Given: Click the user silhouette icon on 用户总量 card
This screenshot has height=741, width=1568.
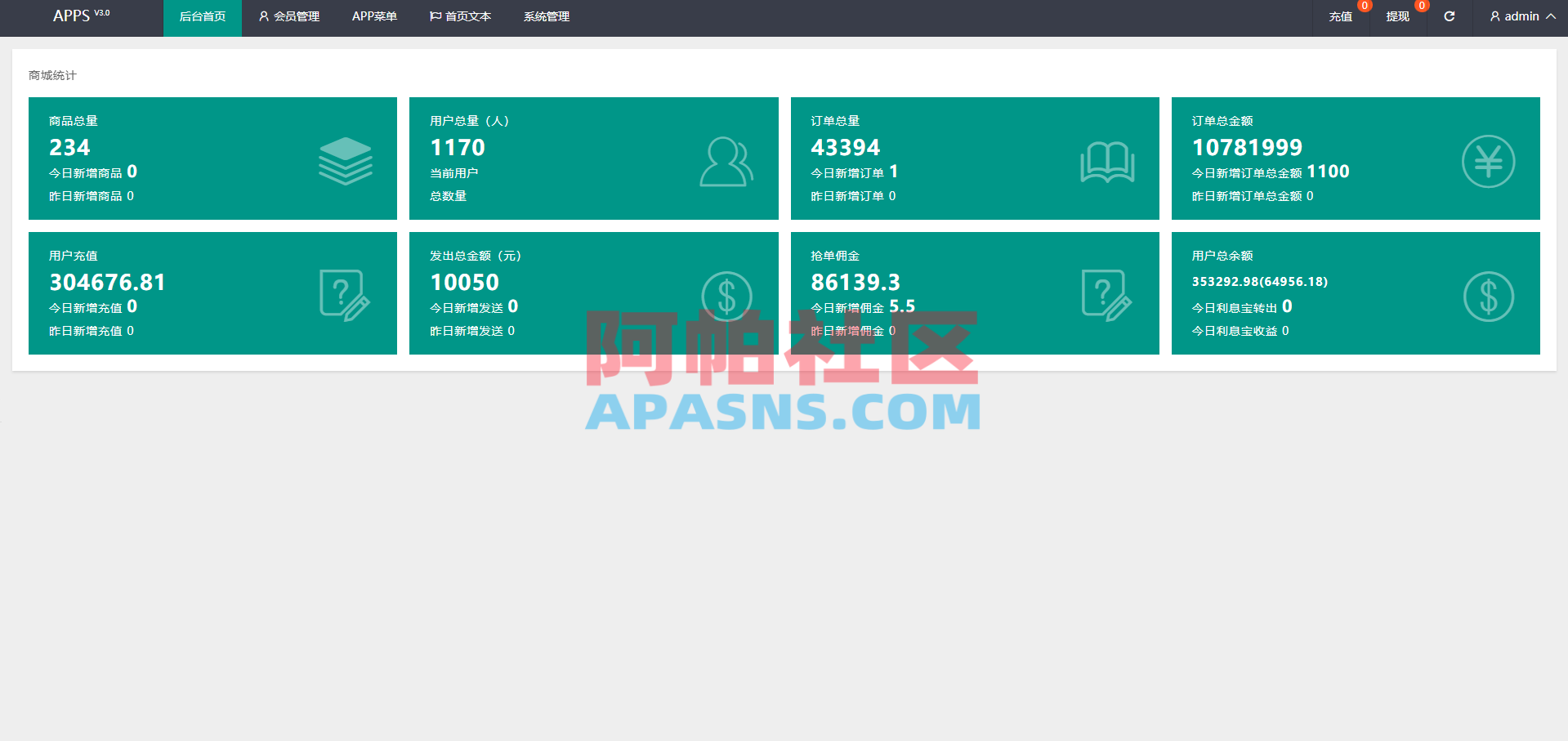Looking at the screenshot, I should click(x=726, y=160).
